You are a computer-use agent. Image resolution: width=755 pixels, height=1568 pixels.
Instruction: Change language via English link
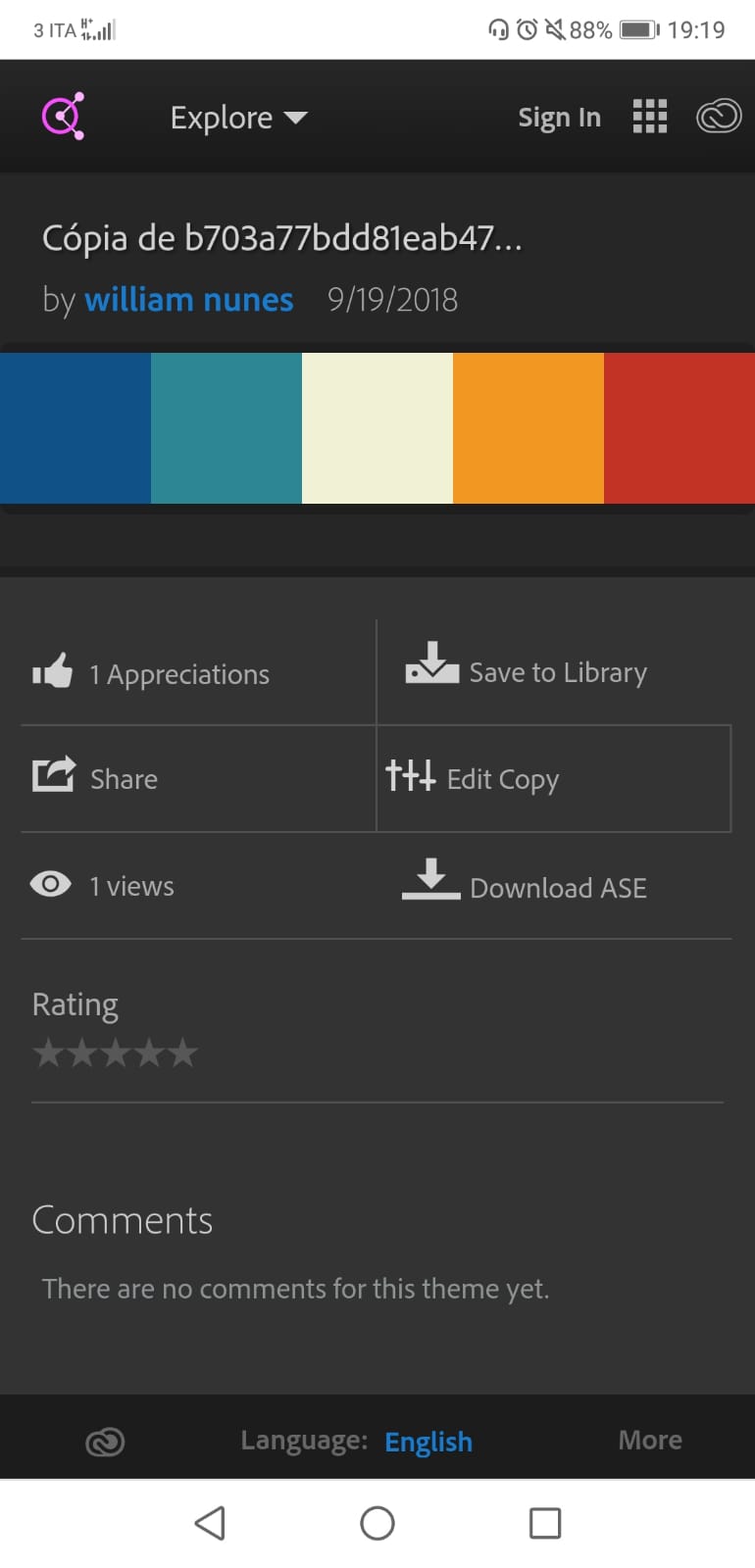(x=428, y=1442)
